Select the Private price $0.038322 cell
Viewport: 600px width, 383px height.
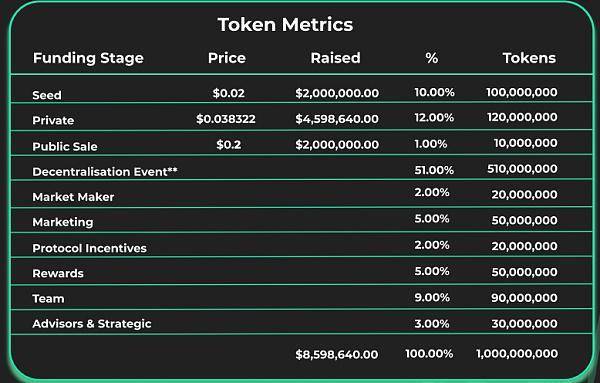coord(226,119)
